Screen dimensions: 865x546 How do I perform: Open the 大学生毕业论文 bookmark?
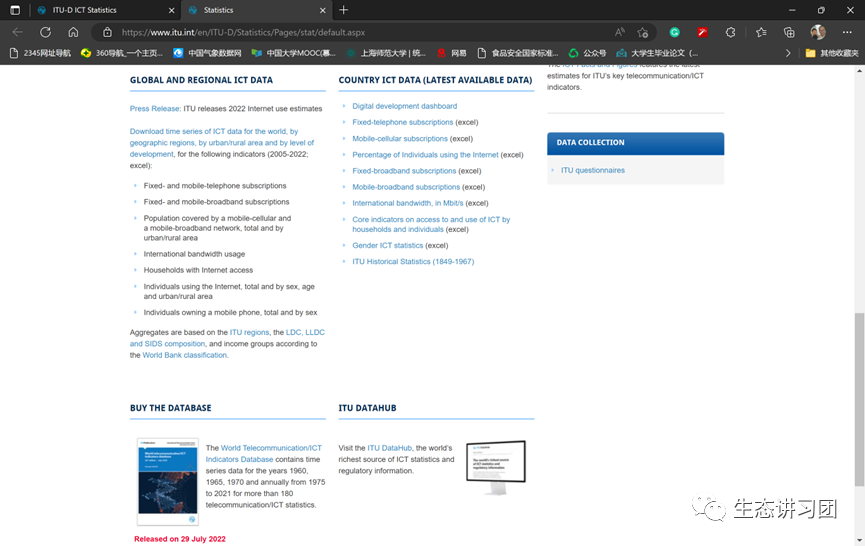[x=658, y=53]
